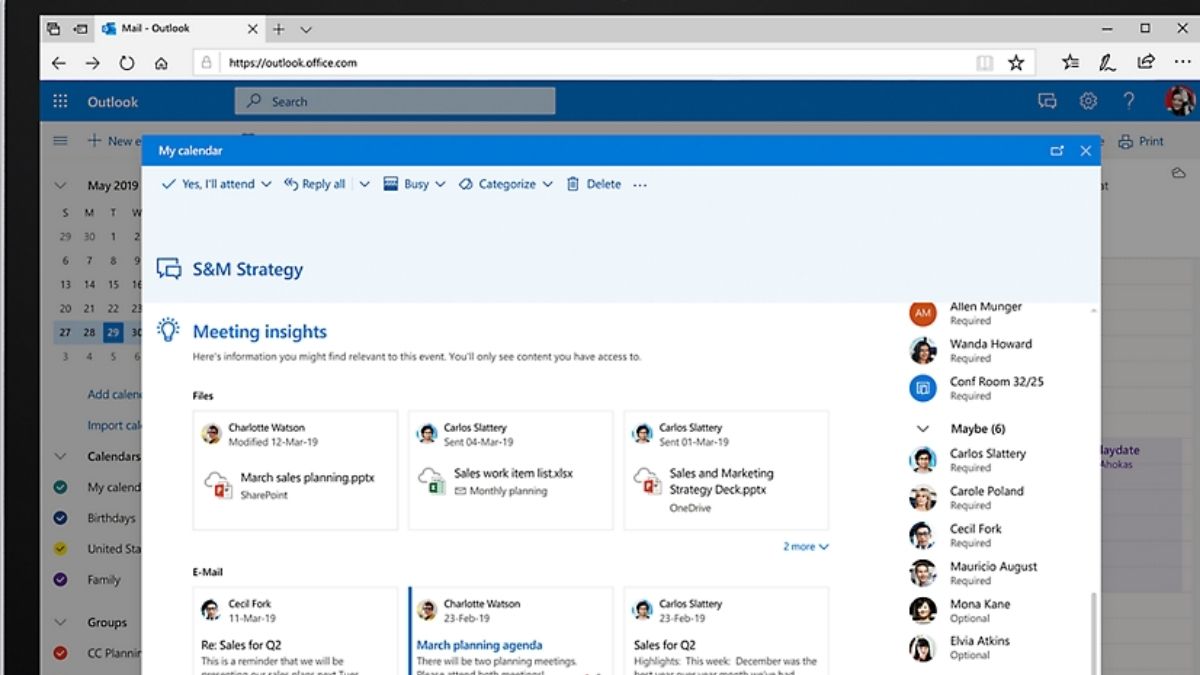Add page to favorites with star
The height and width of the screenshot is (675, 1200).
pos(1016,63)
